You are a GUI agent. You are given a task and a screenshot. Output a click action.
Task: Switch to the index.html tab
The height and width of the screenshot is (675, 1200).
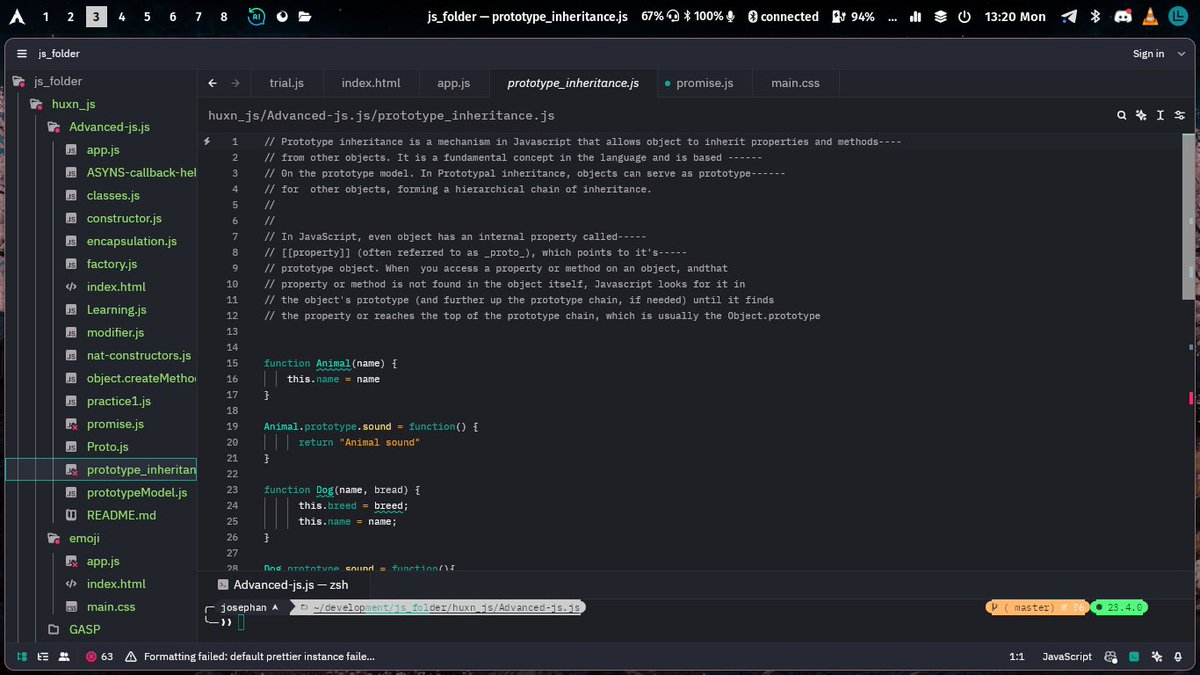(371, 83)
